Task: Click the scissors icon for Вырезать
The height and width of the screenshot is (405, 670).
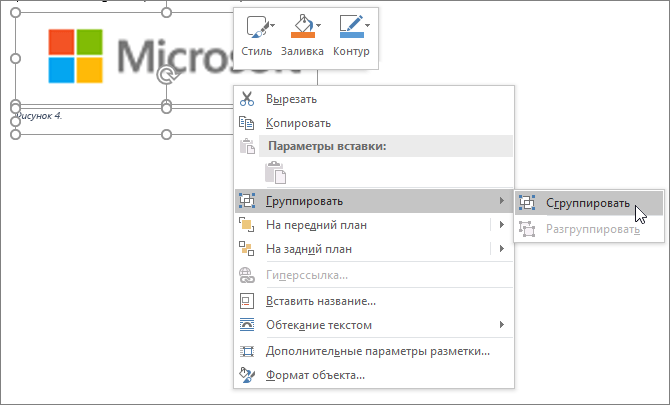Action: 247,99
